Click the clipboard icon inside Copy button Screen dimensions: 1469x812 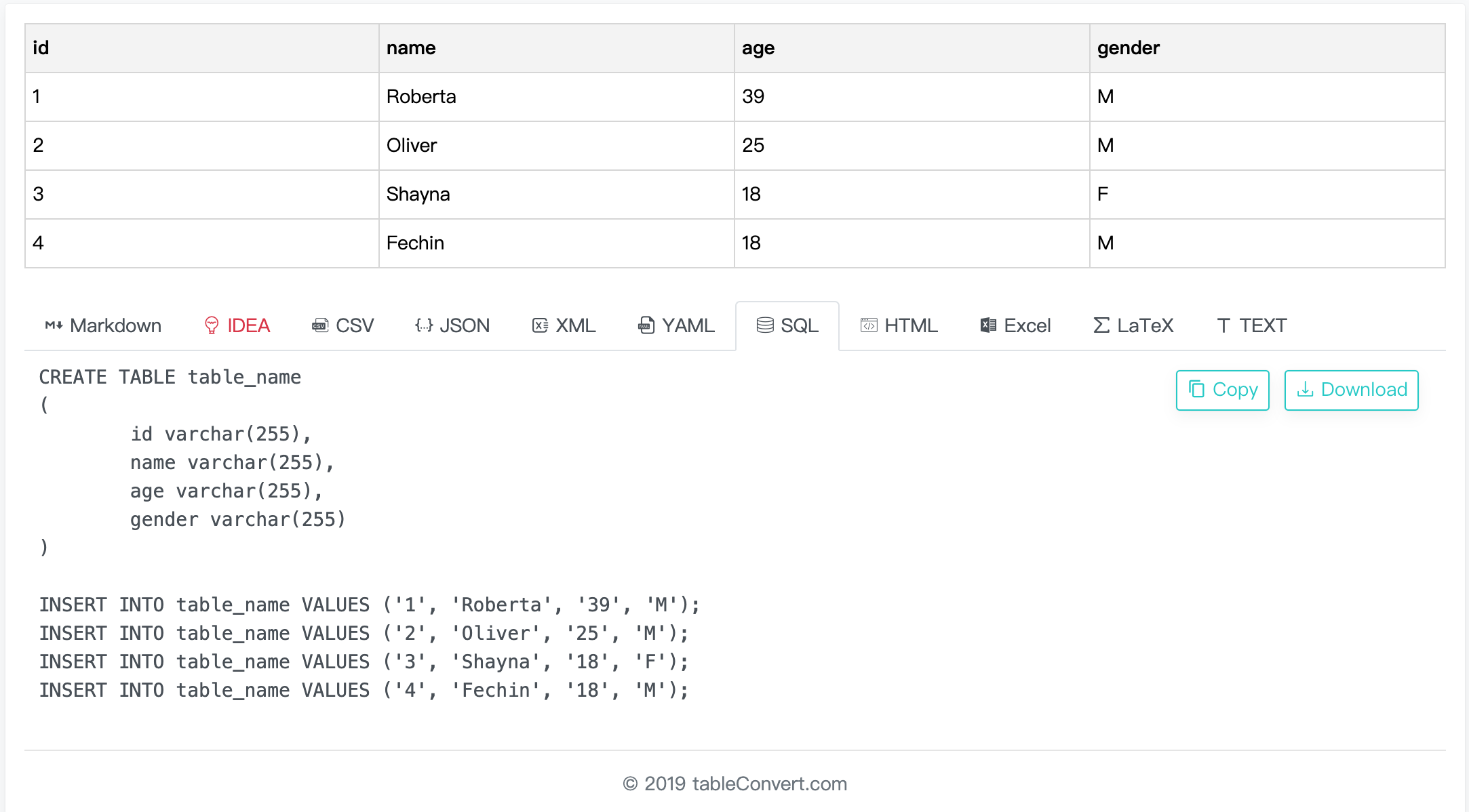(x=1198, y=390)
